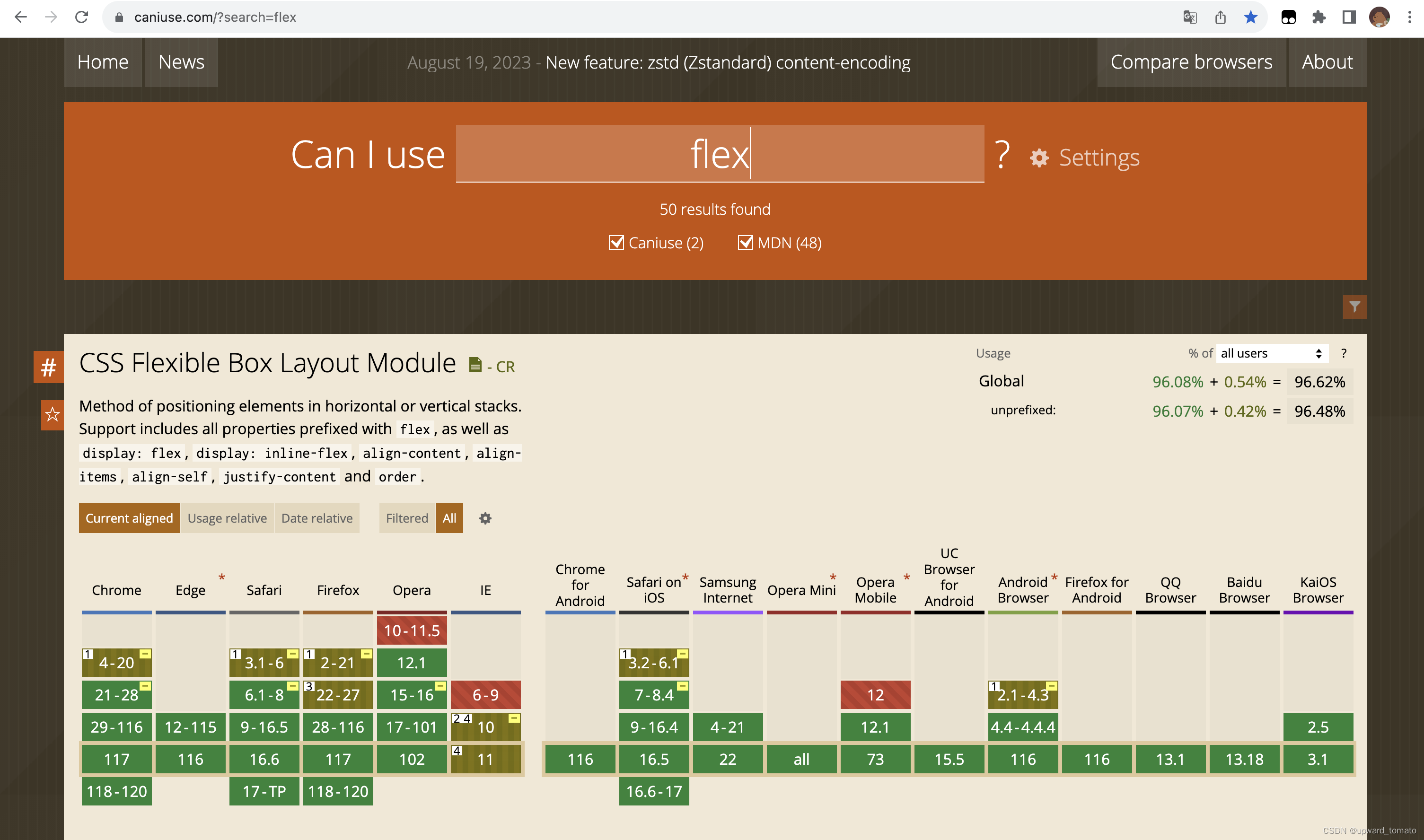1424x840 pixels.
Task: Click the usage help question mark
Action: tap(1344, 354)
